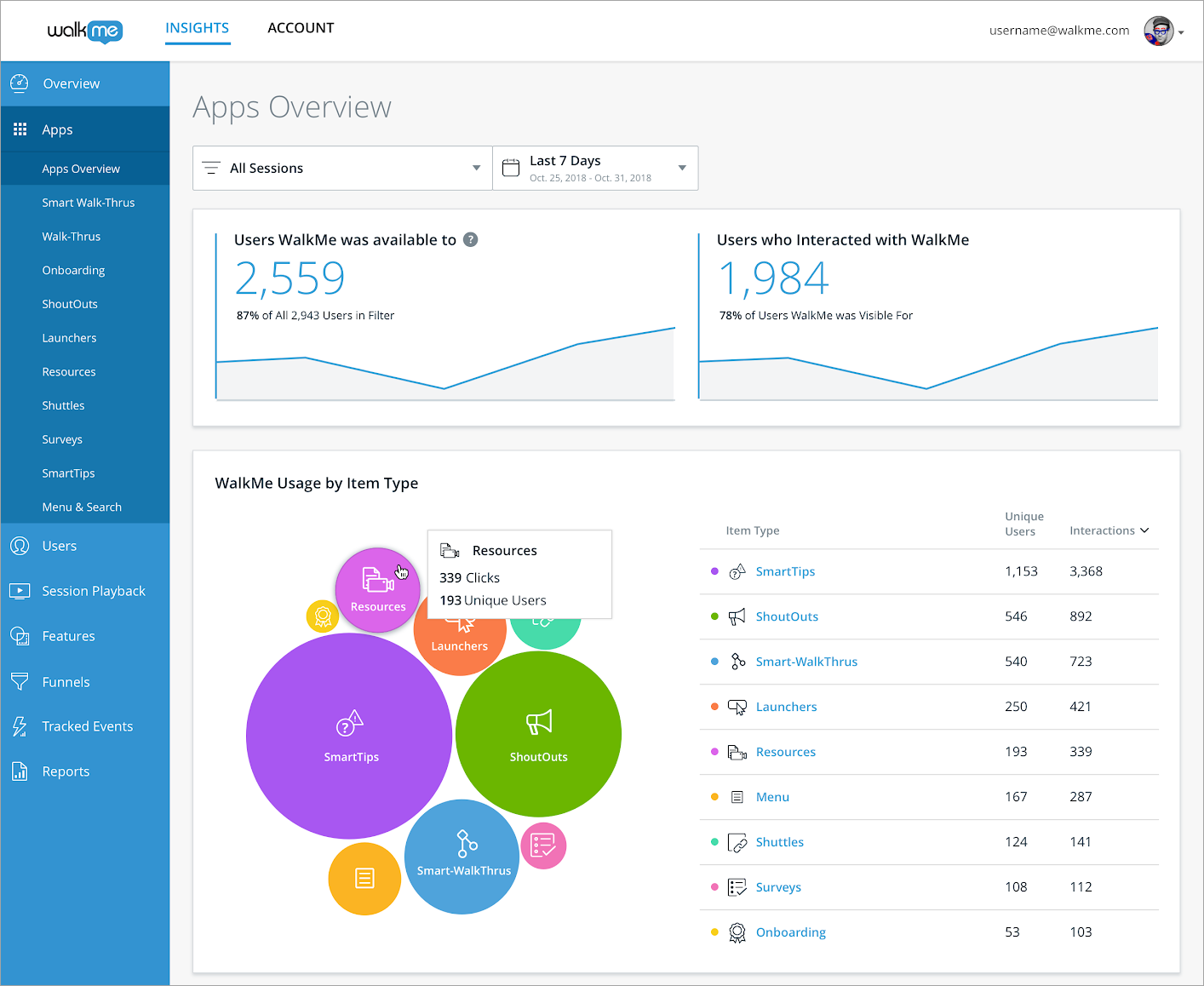Switch to the ACCOUNT tab

301,28
